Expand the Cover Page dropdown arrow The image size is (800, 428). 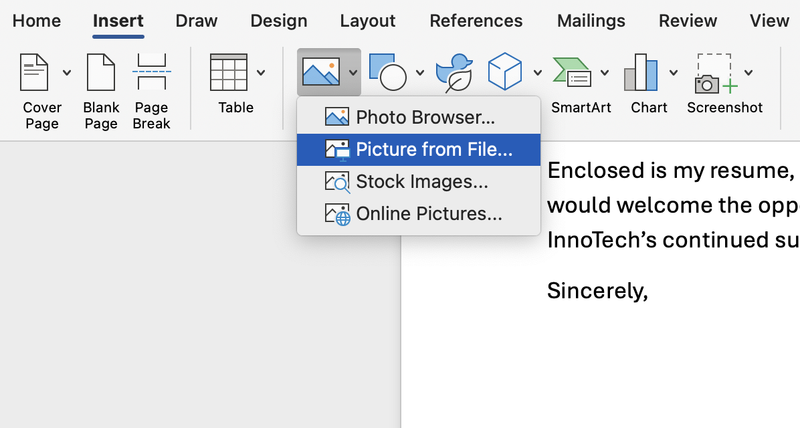tap(67, 73)
